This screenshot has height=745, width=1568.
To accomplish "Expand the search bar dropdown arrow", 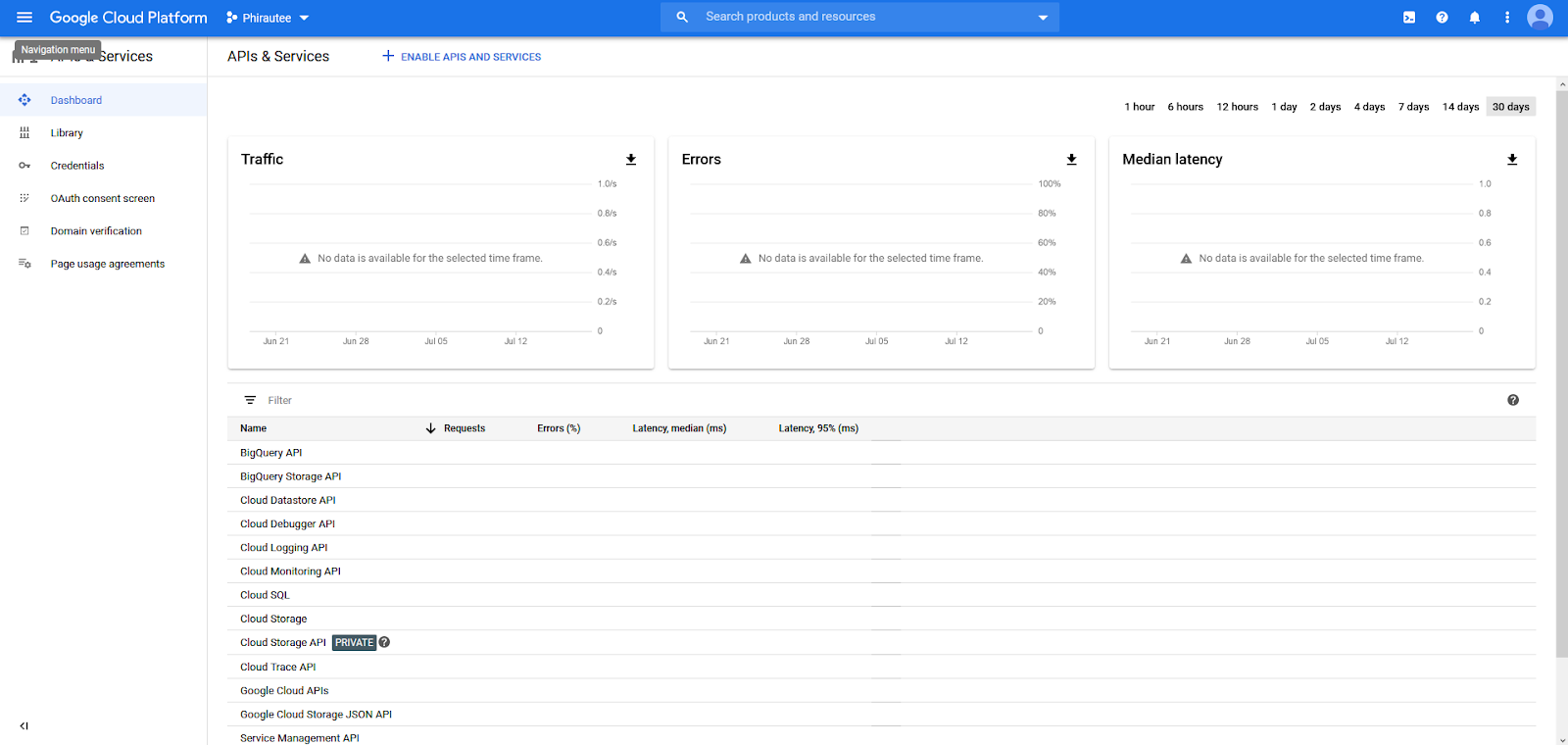I will [1043, 18].
